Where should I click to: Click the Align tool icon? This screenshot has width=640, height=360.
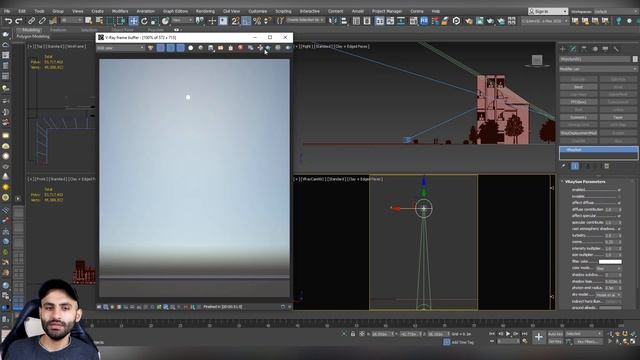coord(344,21)
